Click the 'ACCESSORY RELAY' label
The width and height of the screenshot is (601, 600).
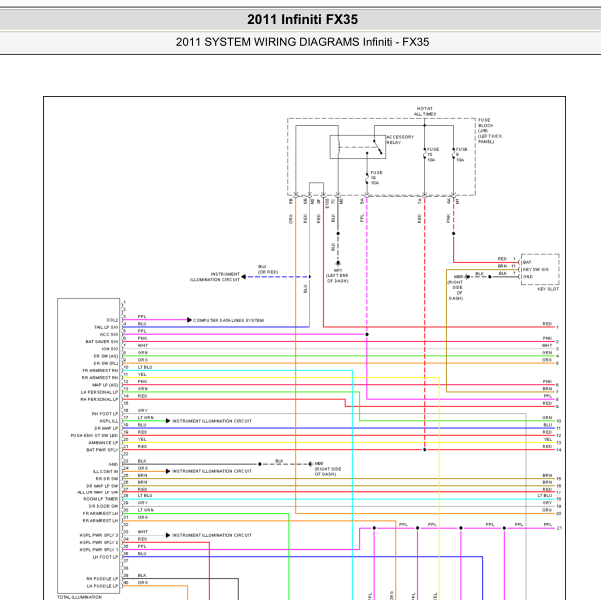point(400,140)
